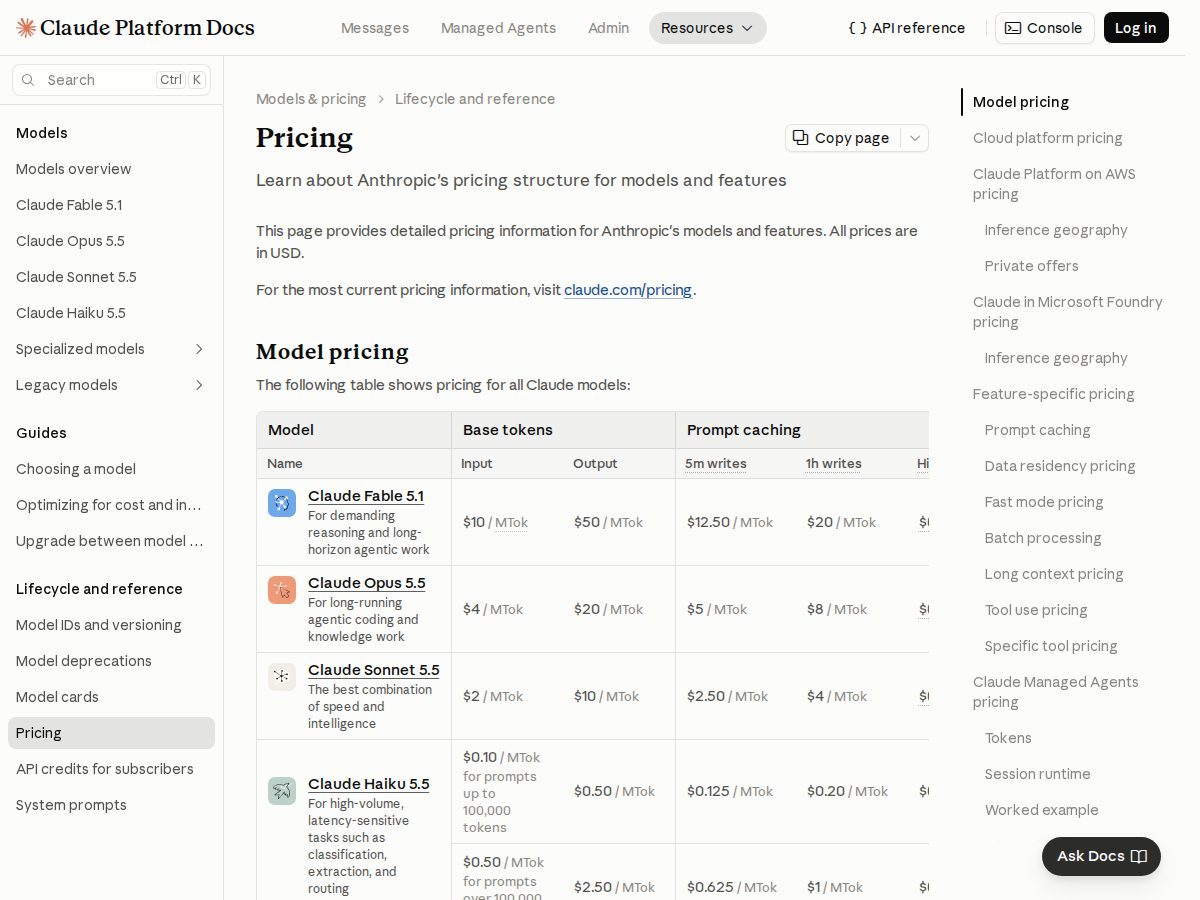Click the Claude Fable 5.1 model icon

282,503
